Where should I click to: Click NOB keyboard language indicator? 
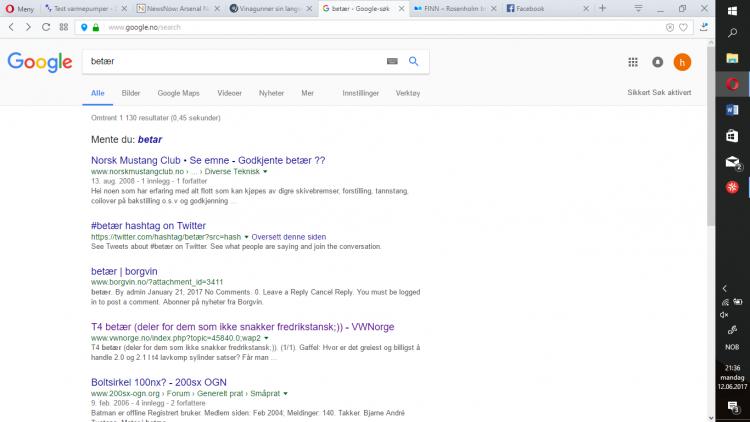pos(732,347)
